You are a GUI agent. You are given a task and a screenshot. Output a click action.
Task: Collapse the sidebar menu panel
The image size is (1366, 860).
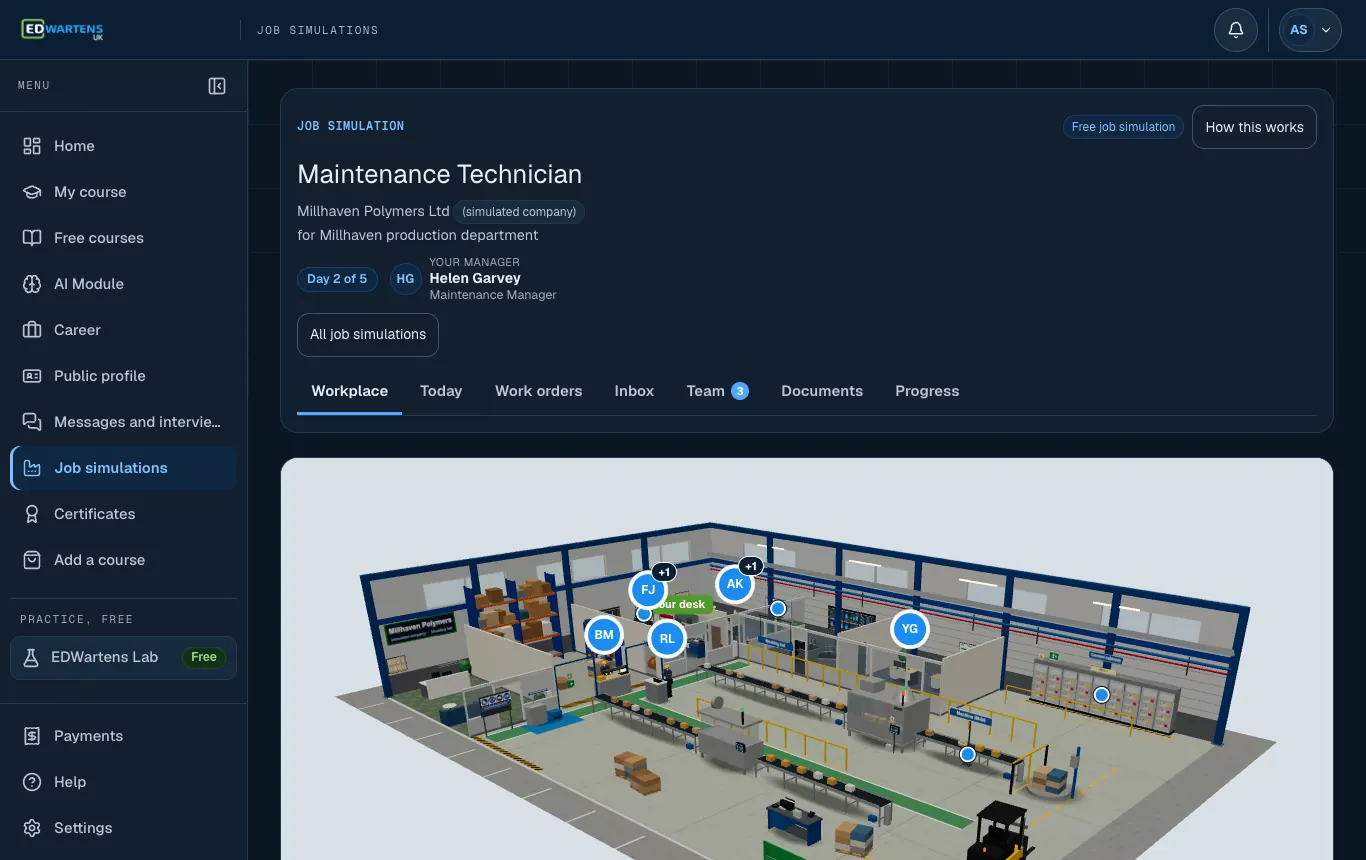click(217, 86)
